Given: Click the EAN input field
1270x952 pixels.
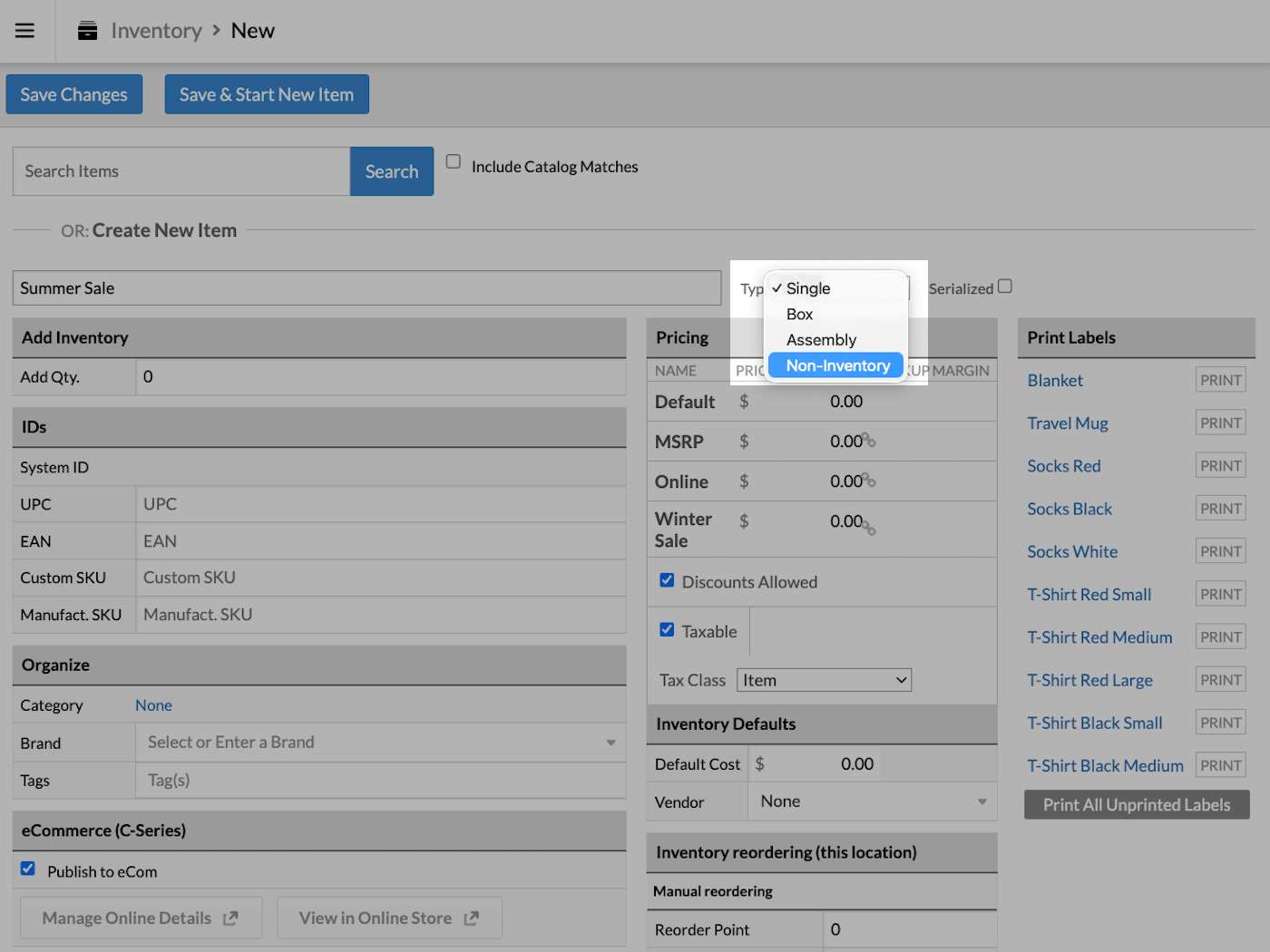Looking at the screenshot, I should point(381,541).
